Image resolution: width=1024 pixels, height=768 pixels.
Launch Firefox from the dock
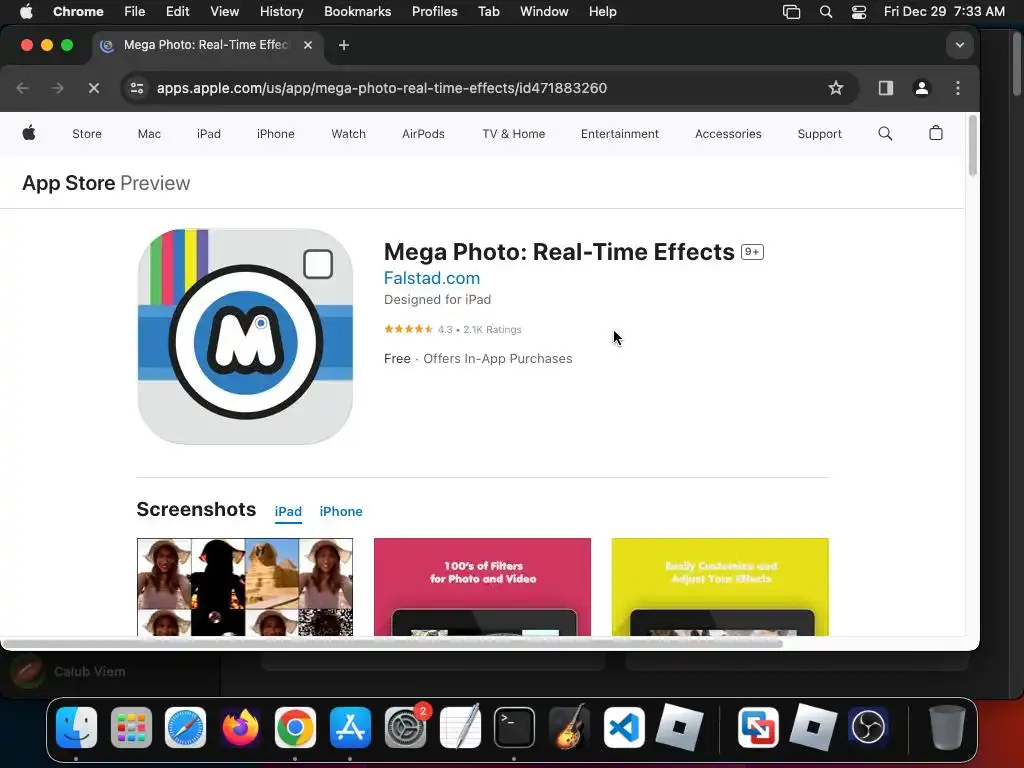tap(240, 727)
